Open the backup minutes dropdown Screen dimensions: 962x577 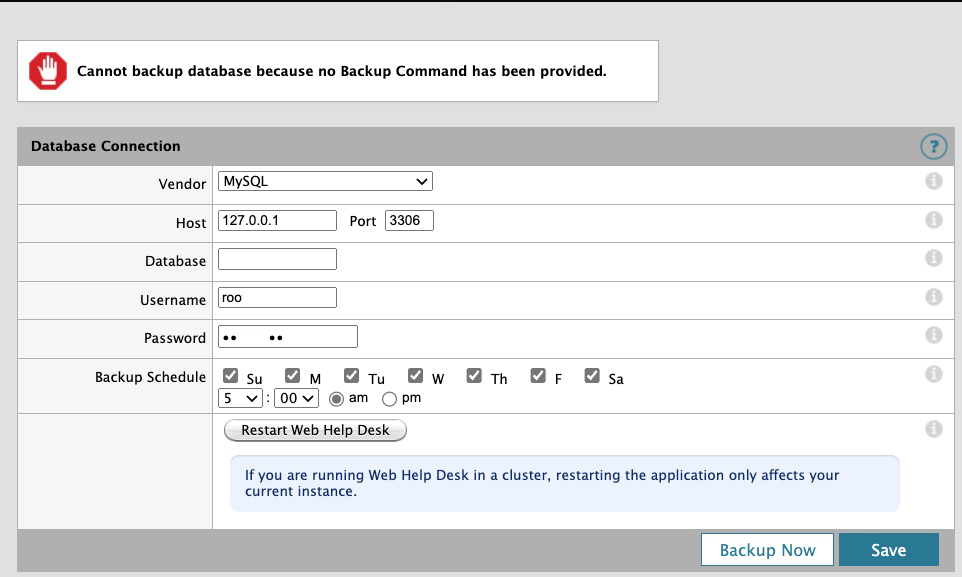click(x=296, y=398)
